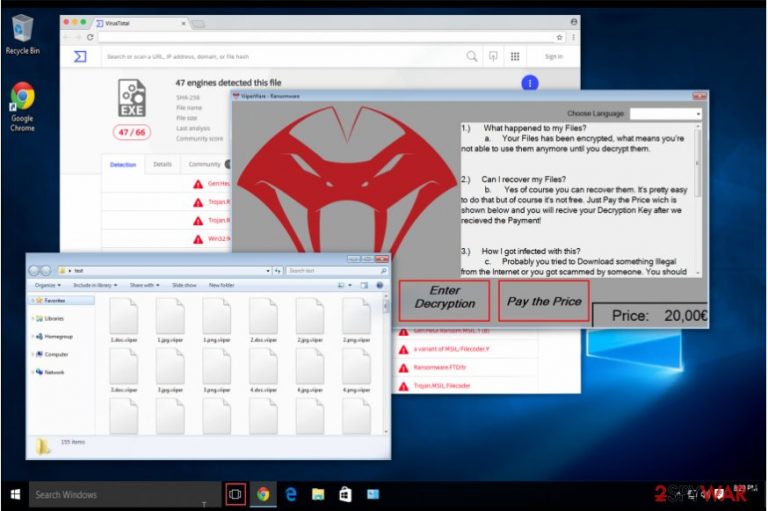Viewport: 768px width, 511px height.
Task: Click Sign in on VirusTotal
Action: point(554,57)
